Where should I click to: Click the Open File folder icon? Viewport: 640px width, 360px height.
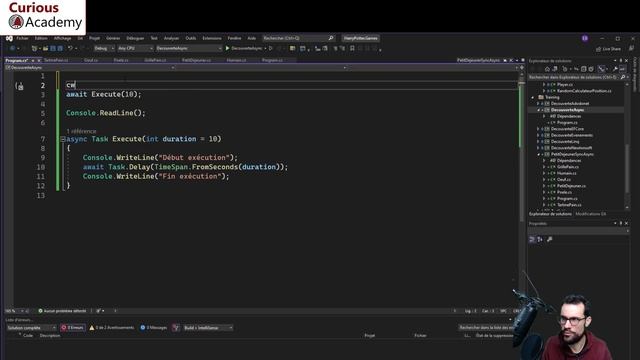tap(45, 48)
